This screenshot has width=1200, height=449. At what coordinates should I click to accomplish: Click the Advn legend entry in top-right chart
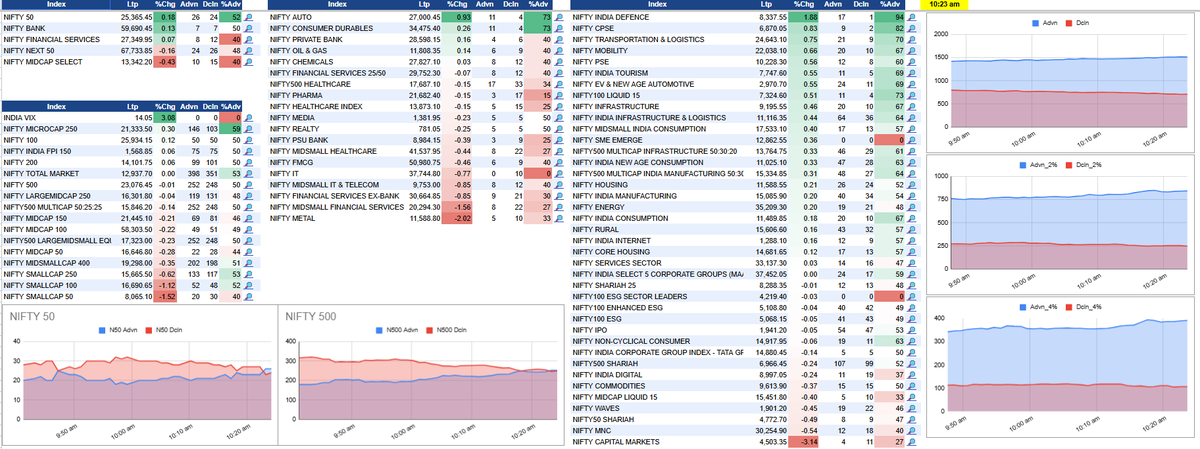pyautogui.click(x=1044, y=22)
